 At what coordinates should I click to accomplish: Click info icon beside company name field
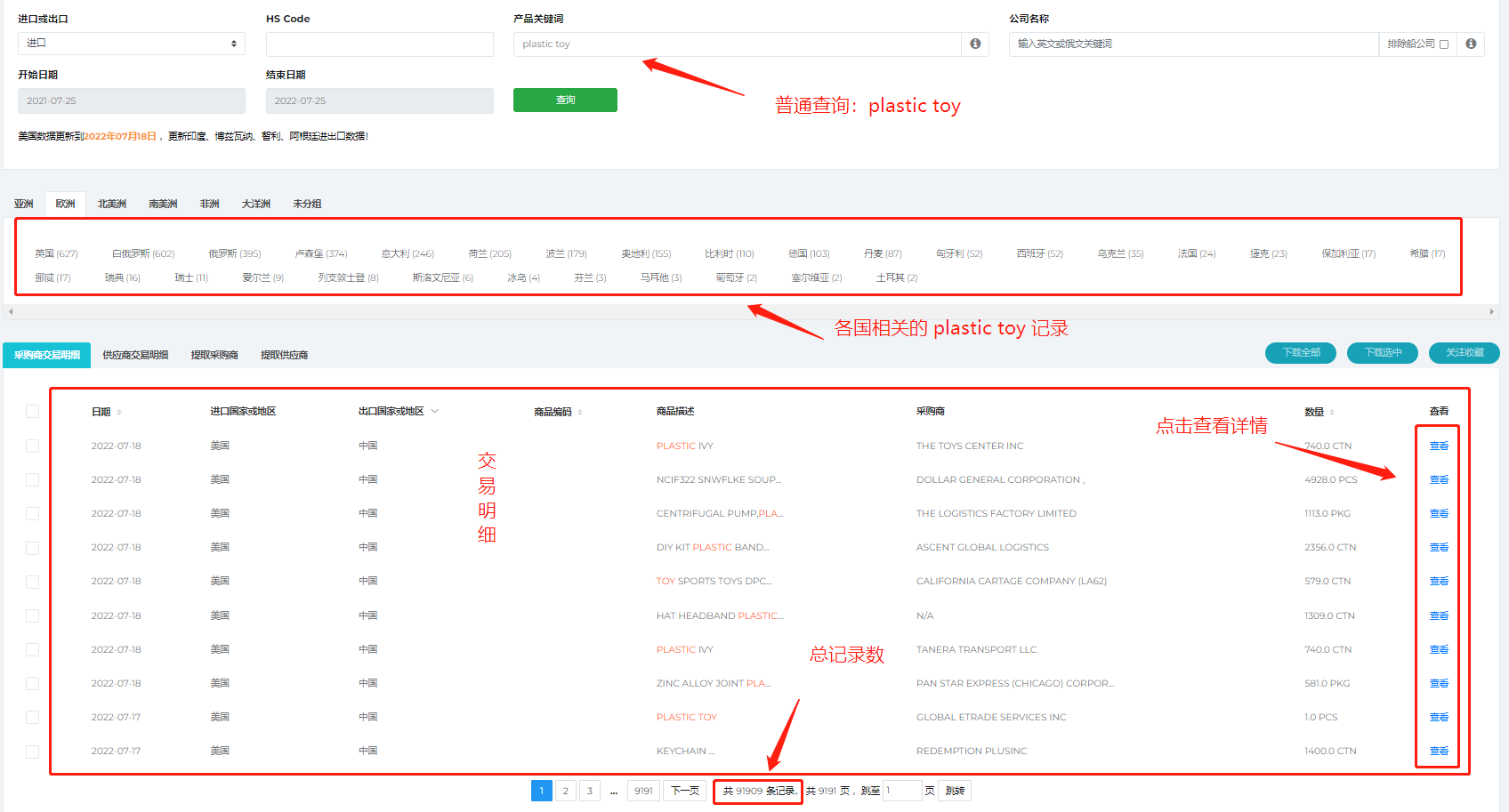1471,44
